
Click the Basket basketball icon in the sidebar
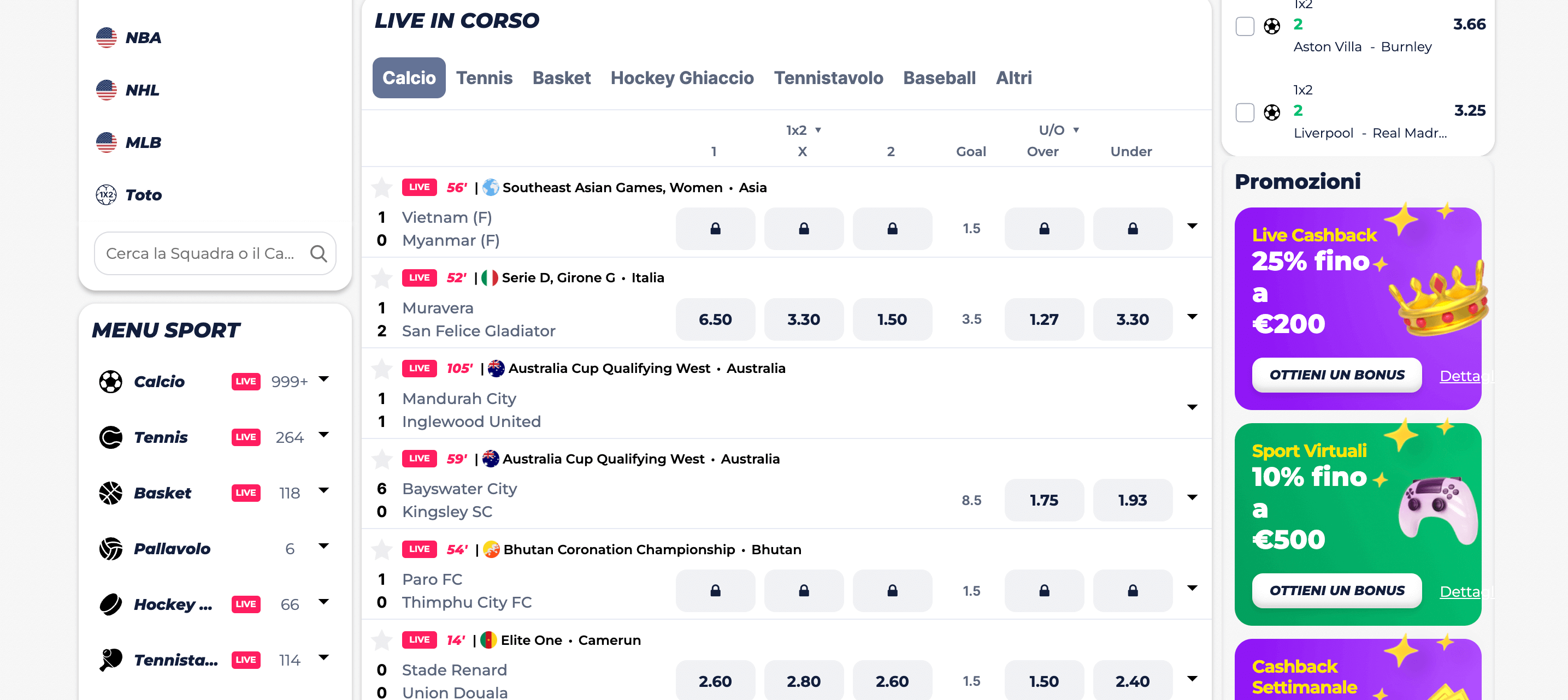(x=111, y=493)
